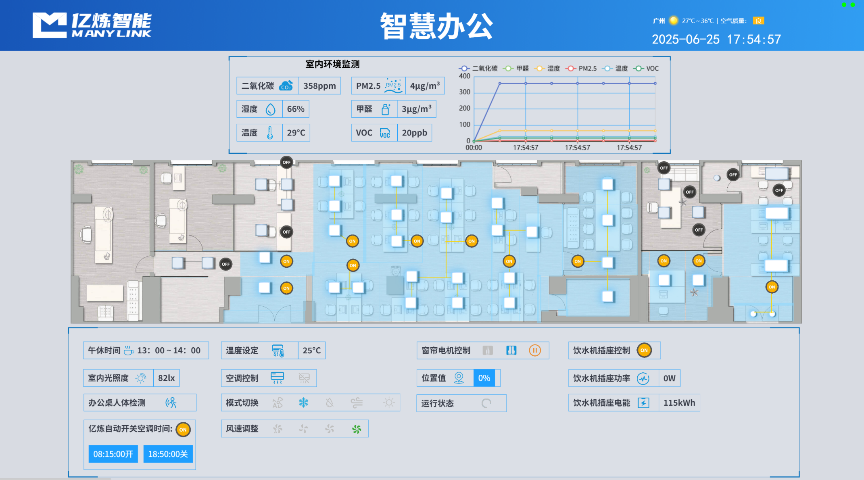Click the 室内光照度 light sensor icon
Image resolution: width=864 pixels, height=480 pixels.
[141, 377]
